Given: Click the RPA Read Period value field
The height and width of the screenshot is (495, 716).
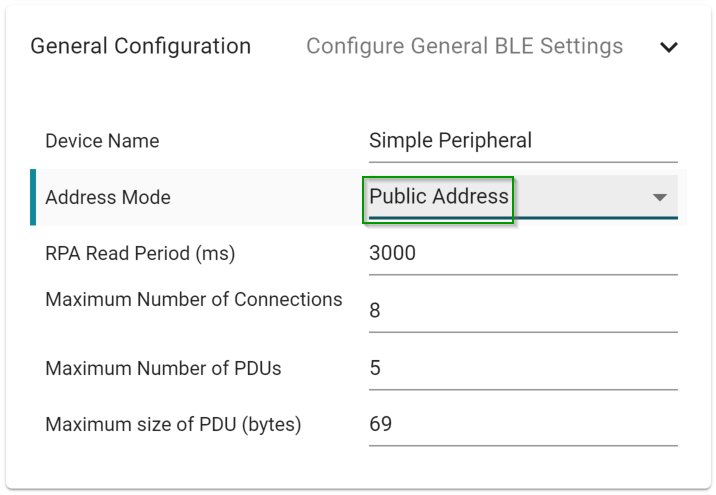Looking at the screenshot, I should 522,254.
